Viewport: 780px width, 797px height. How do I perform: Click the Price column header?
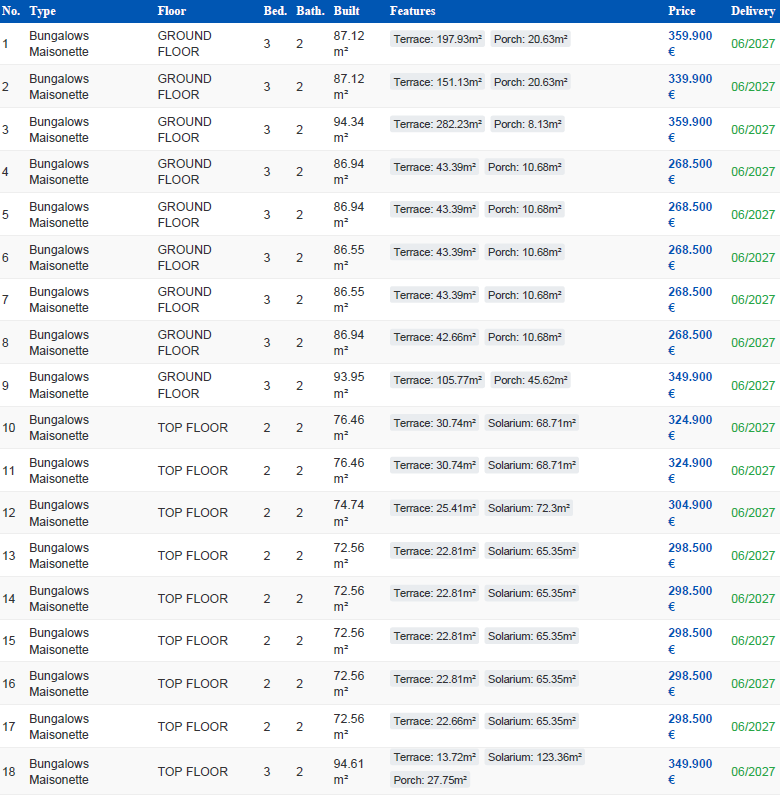point(681,11)
